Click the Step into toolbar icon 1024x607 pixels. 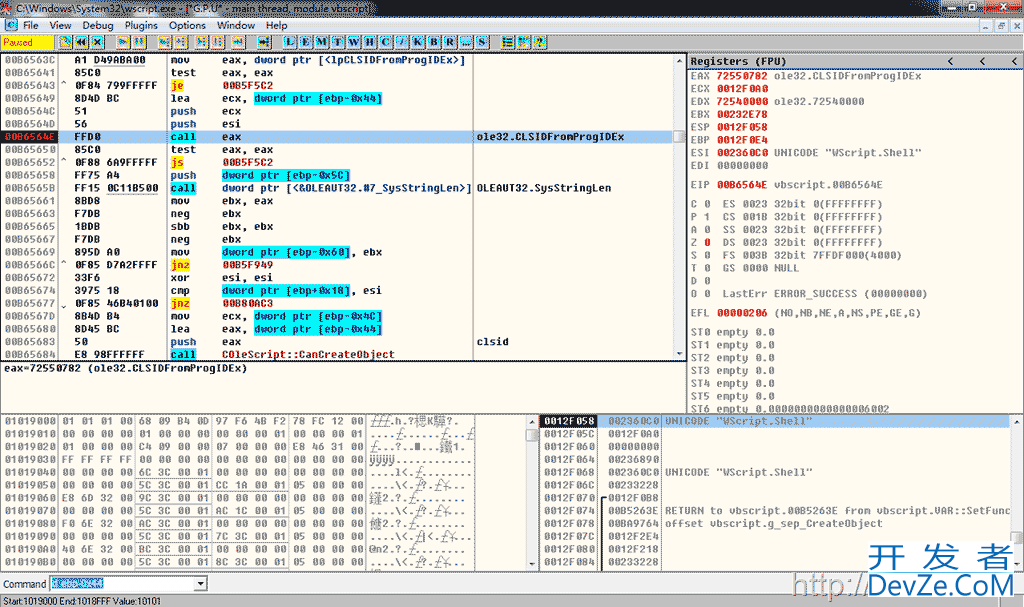[165, 42]
